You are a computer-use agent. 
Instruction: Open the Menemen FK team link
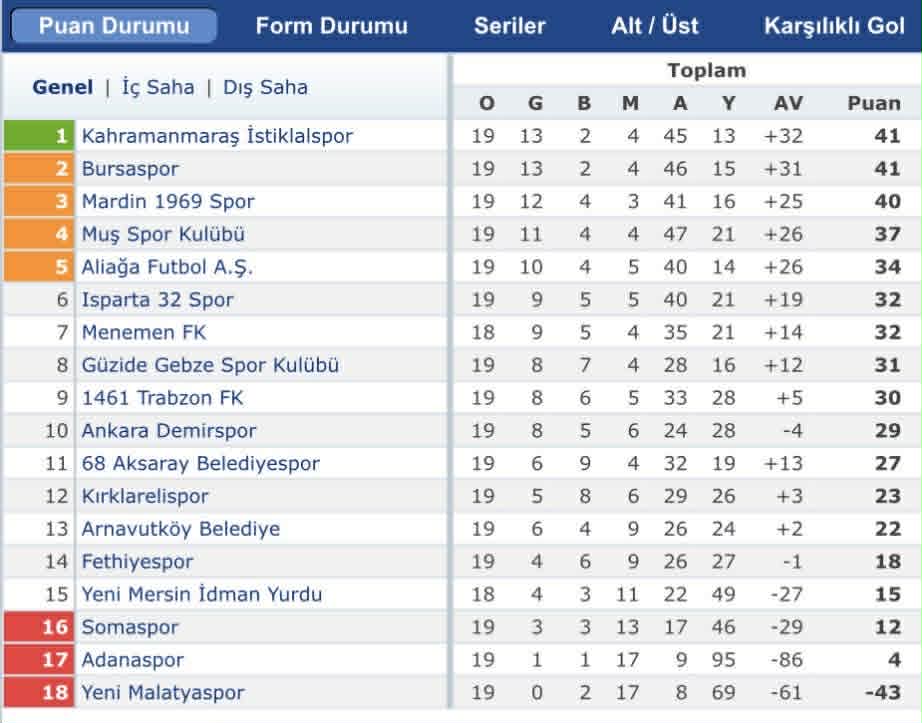pos(146,332)
